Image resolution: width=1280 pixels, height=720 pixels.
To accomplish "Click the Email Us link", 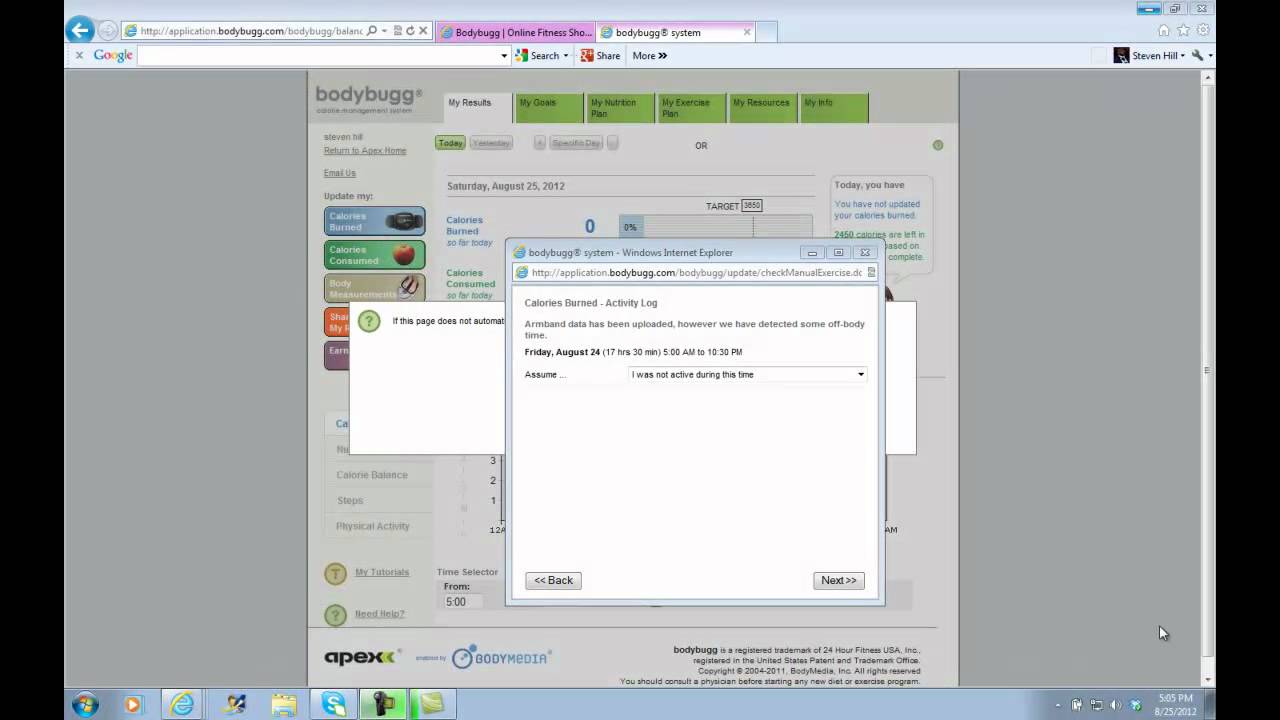I will pyautogui.click(x=340, y=173).
